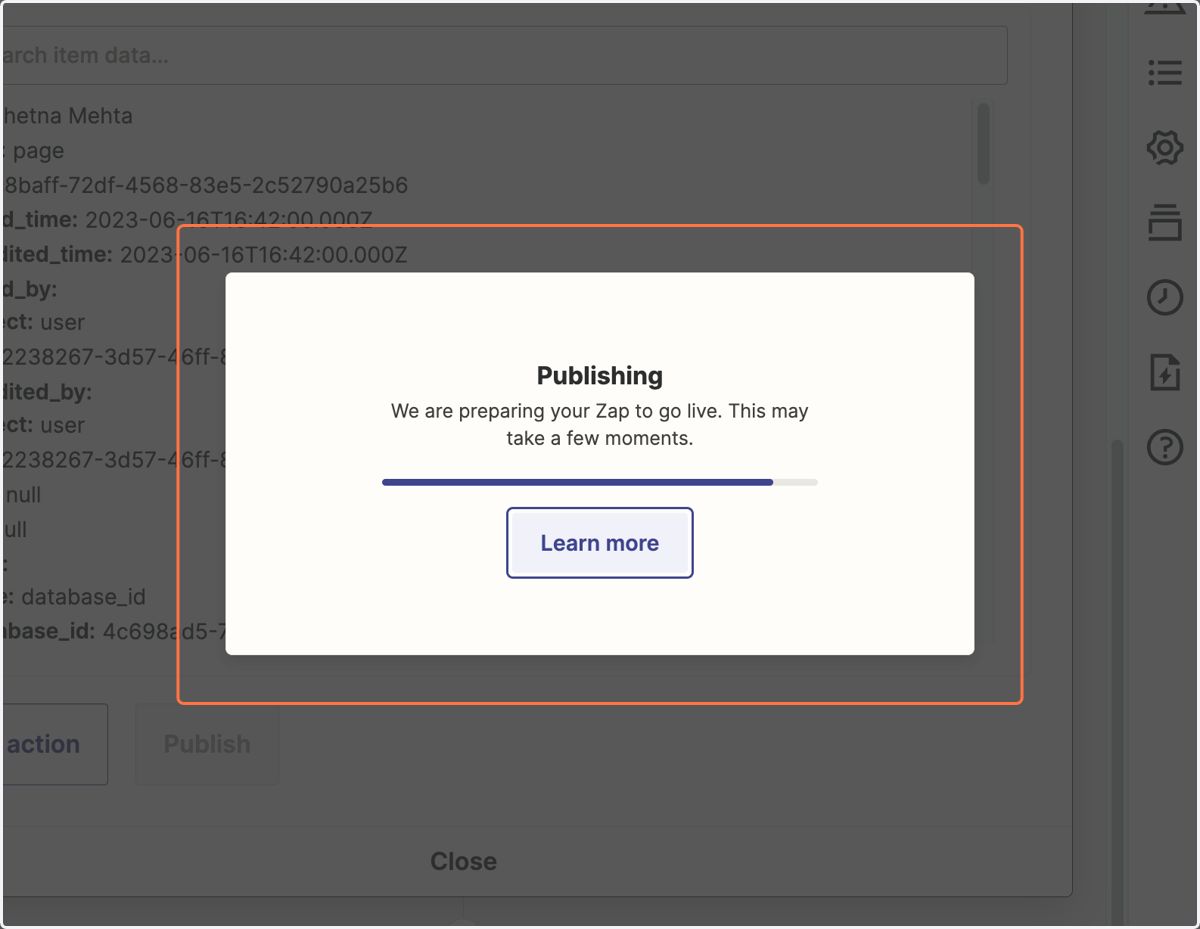The width and height of the screenshot is (1200, 929).
Task: Open the help question mark icon
Action: click(1164, 446)
